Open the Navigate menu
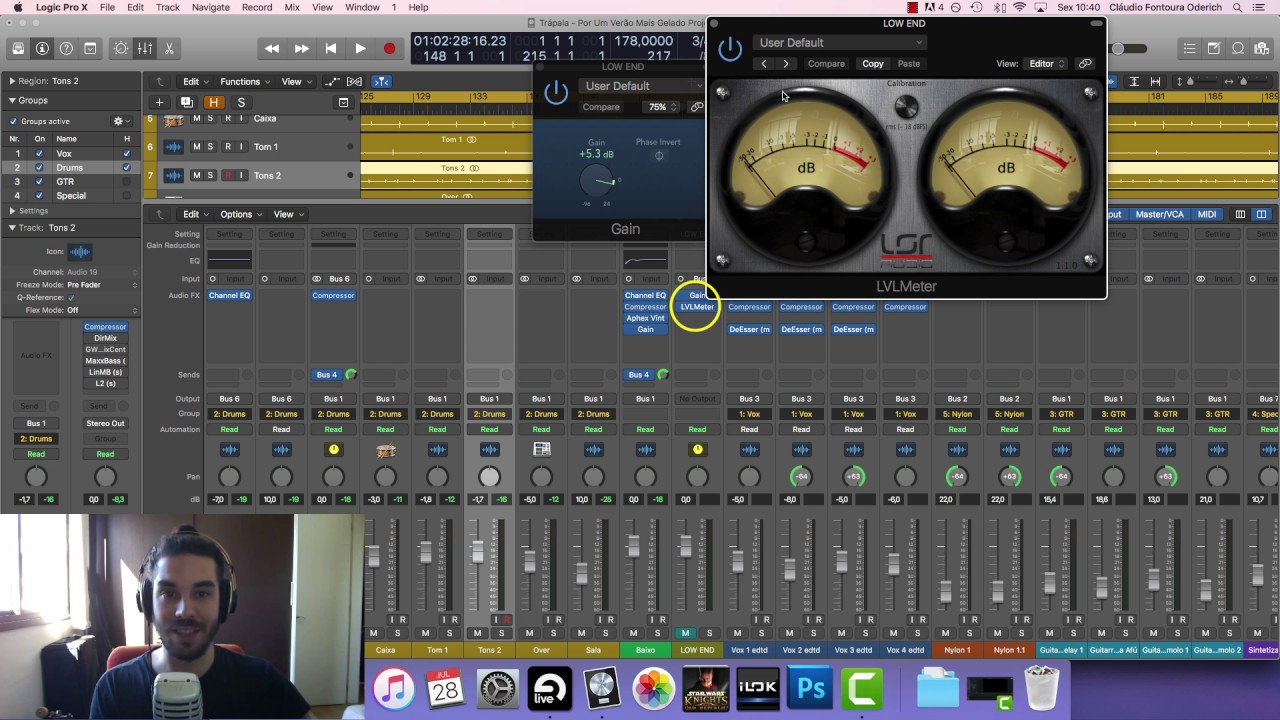The height and width of the screenshot is (720, 1280). 210,7
